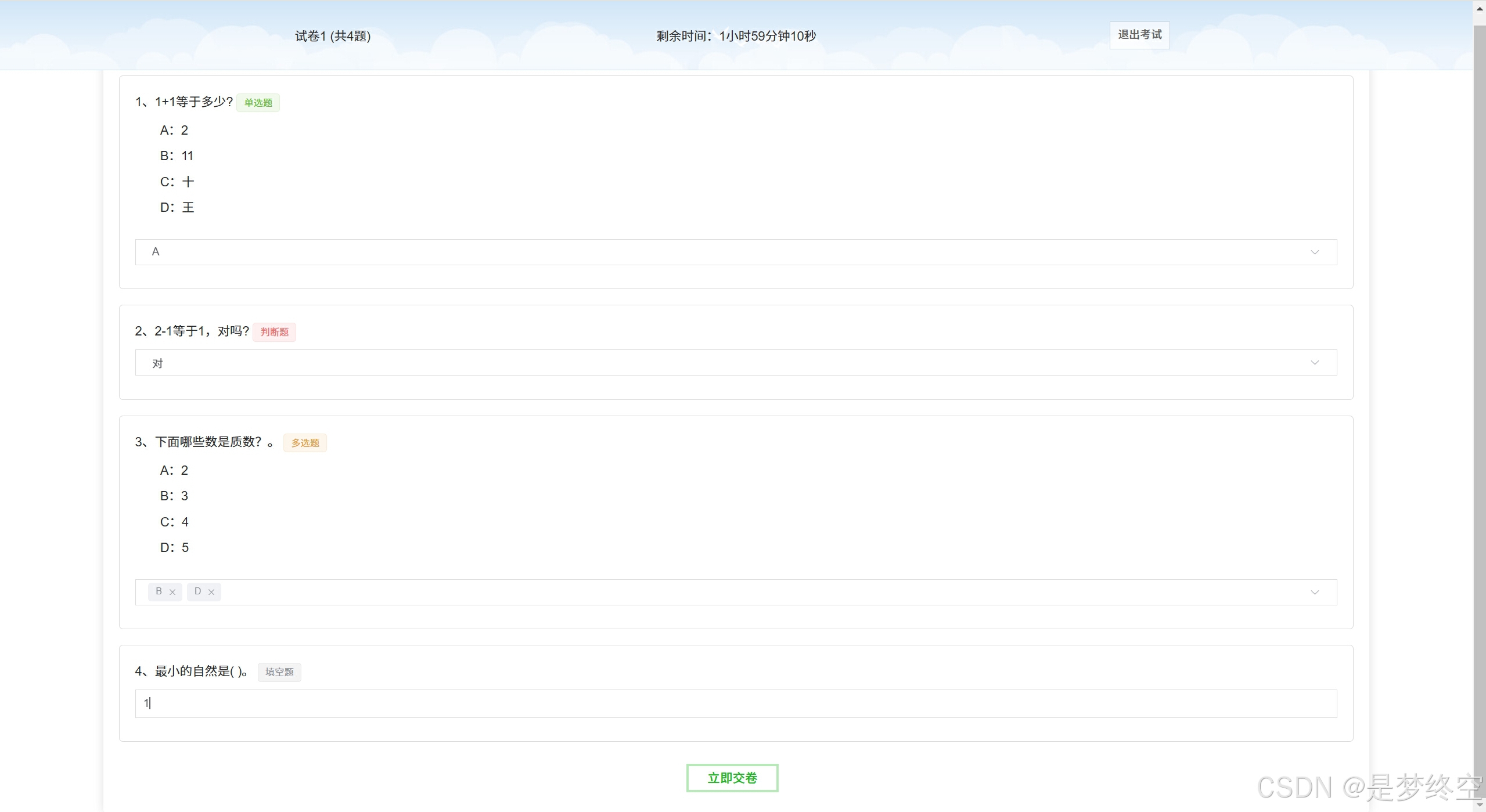Click option A: 2 in question 1

tap(174, 130)
